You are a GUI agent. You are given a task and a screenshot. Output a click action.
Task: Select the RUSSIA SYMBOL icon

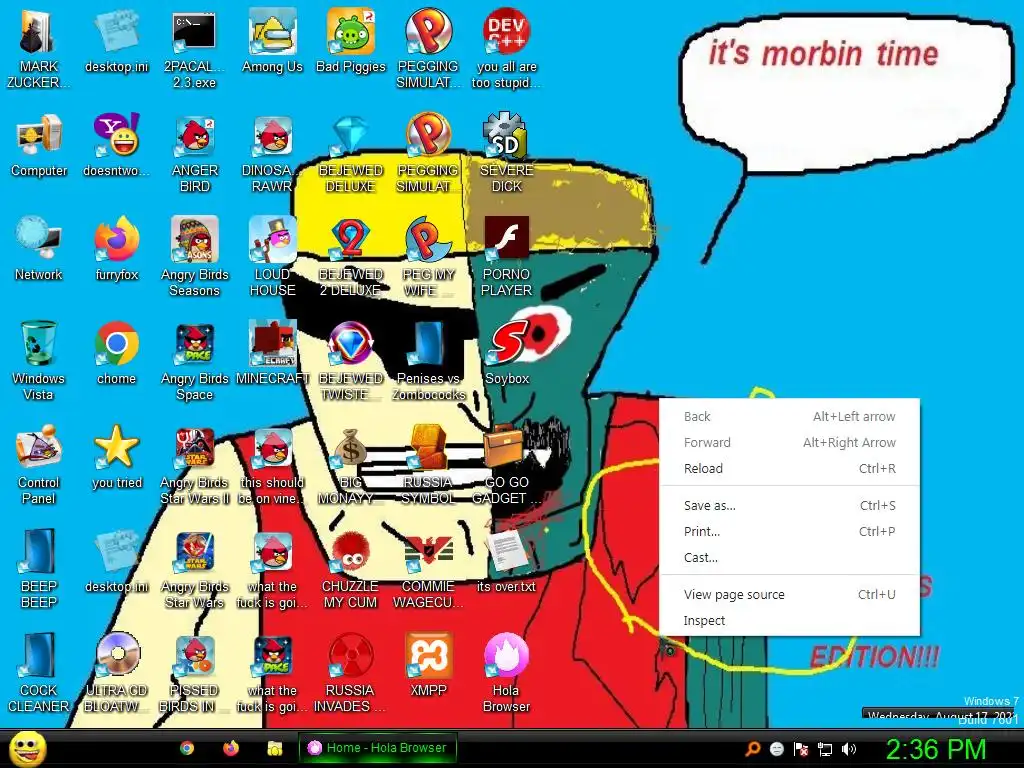pyautogui.click(x=428, y=464)
